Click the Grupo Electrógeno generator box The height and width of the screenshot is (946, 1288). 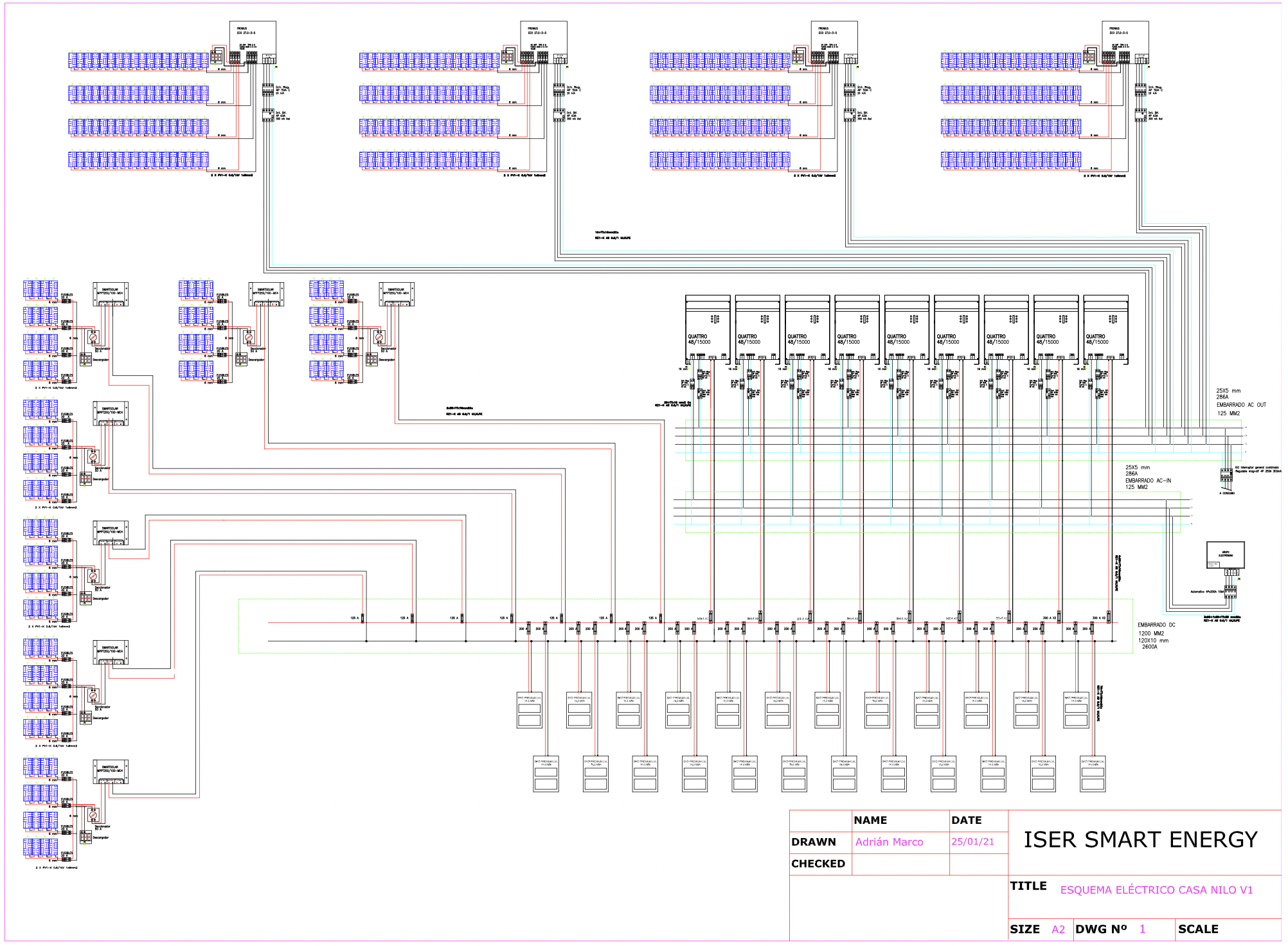[x=1225, y=555]
